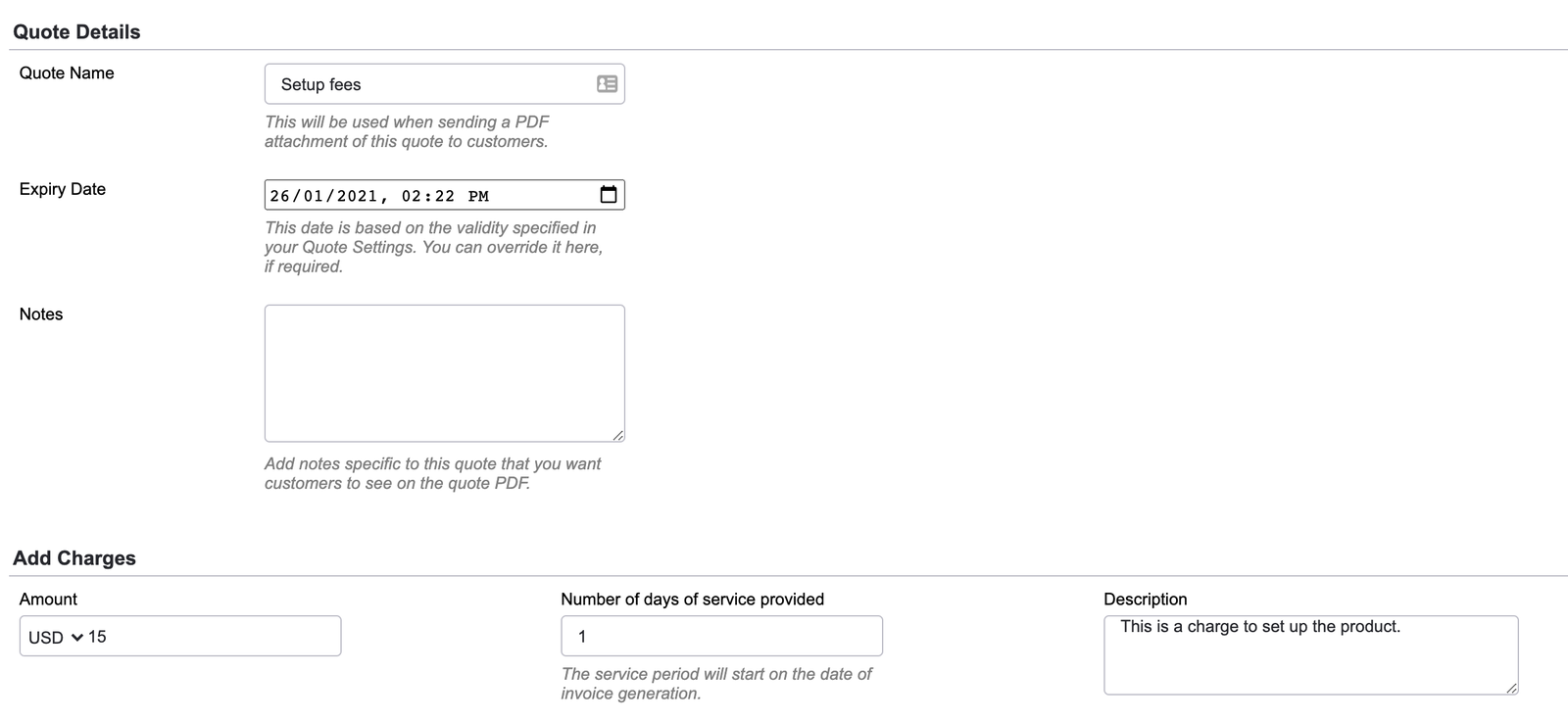
Task: Click the Add Charges section heading
Action: click(x=74, y=558)
